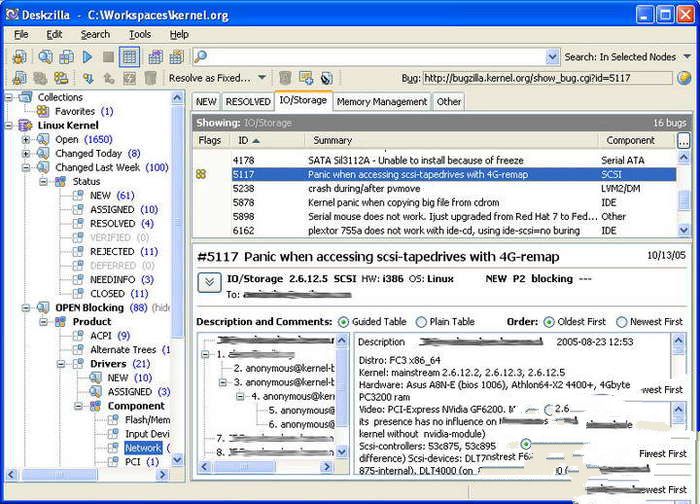Click the yellow note with plus icon
The height and width of the screenshot is (504, 700).
coord(306,78)
